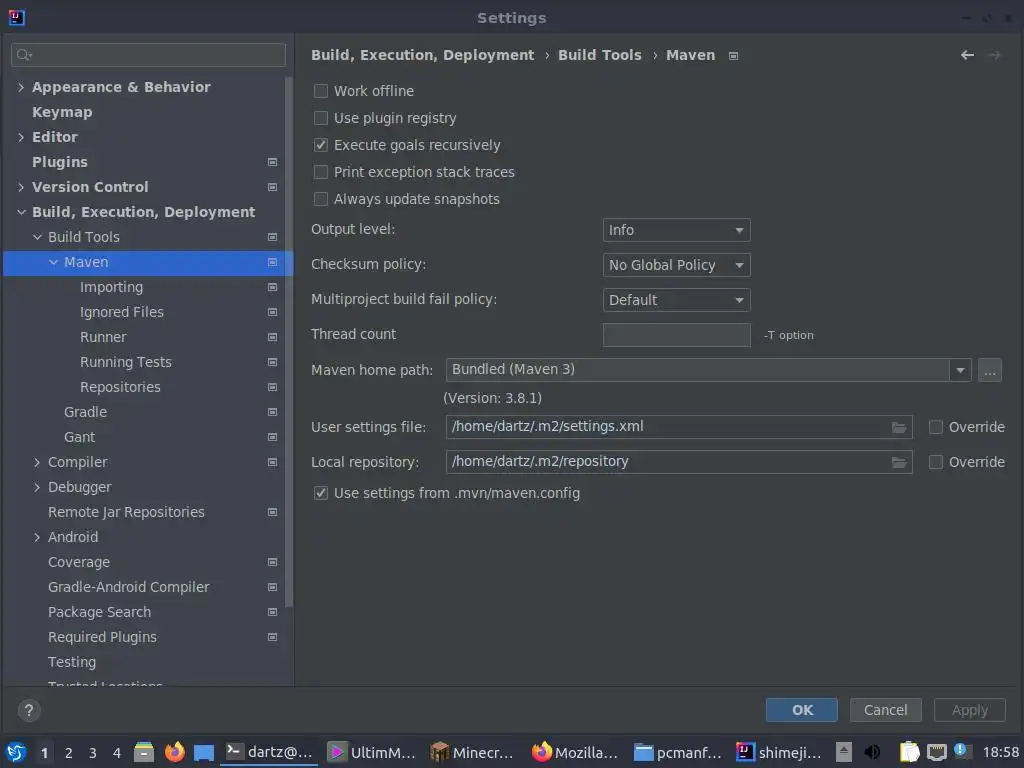
Task: Open Firefox launcher in taskbar
Action: (x=174, y=752)
